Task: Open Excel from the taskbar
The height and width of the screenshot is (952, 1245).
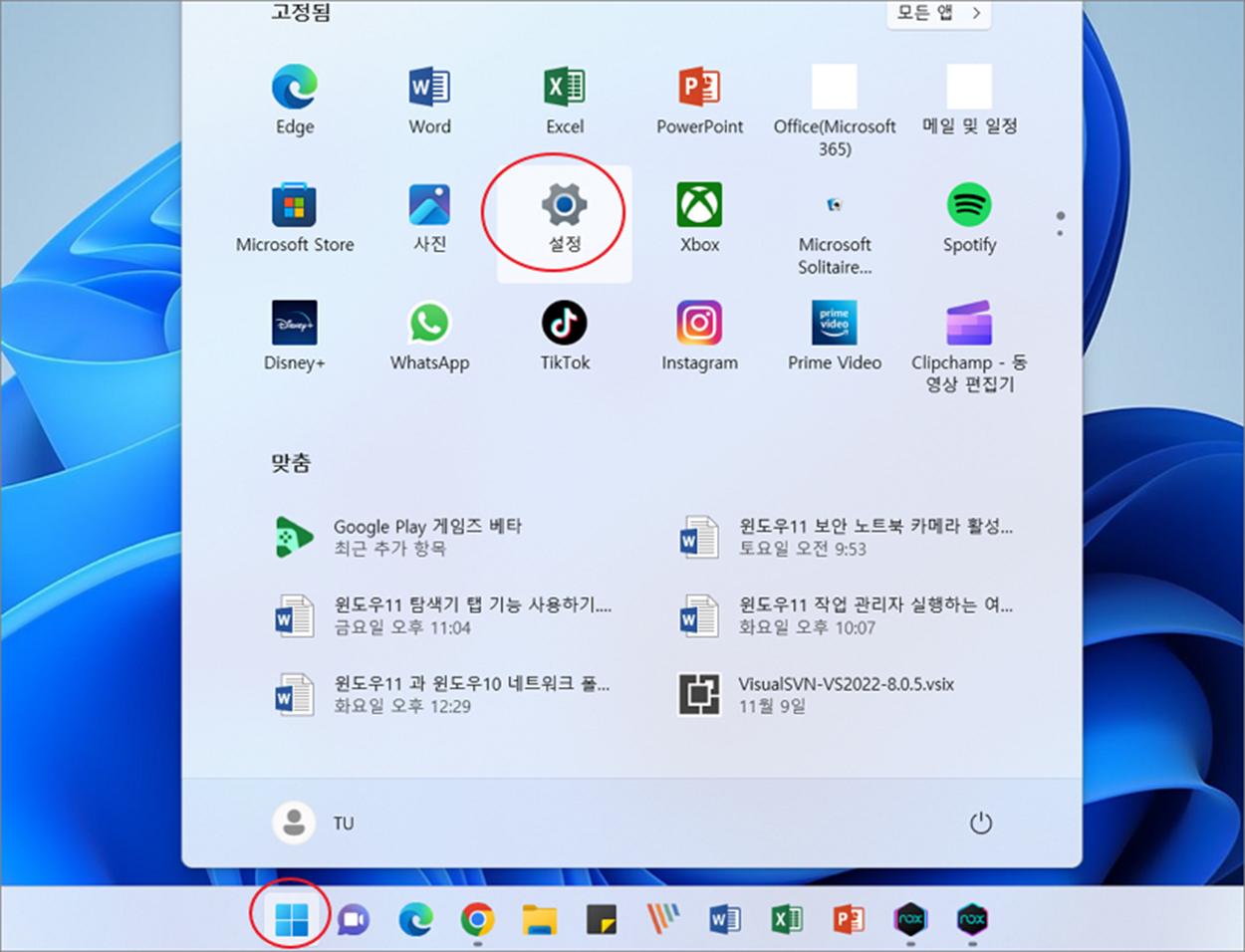Action: (x=786, y=919)
